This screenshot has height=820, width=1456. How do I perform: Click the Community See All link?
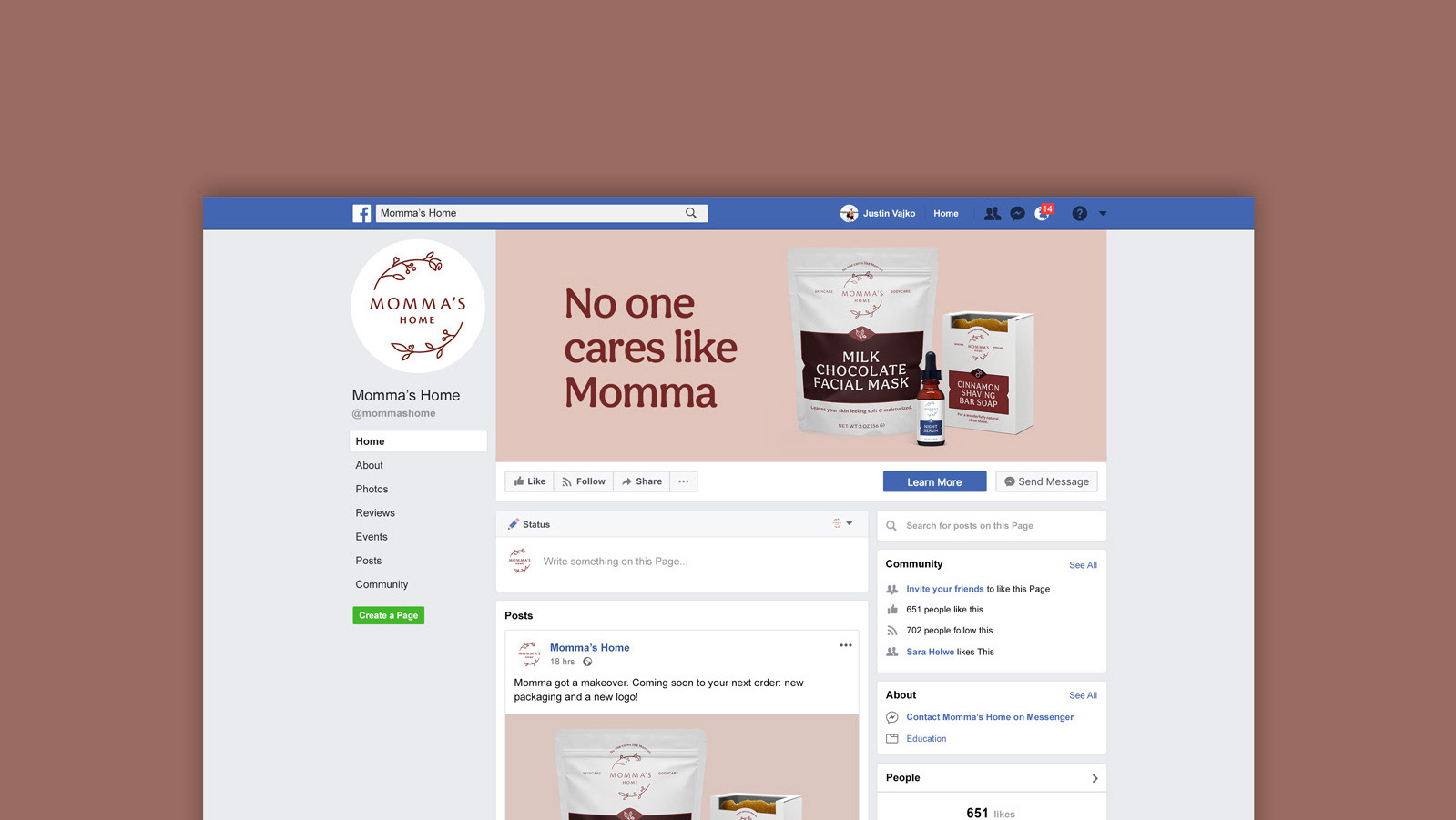(1083, 565)
